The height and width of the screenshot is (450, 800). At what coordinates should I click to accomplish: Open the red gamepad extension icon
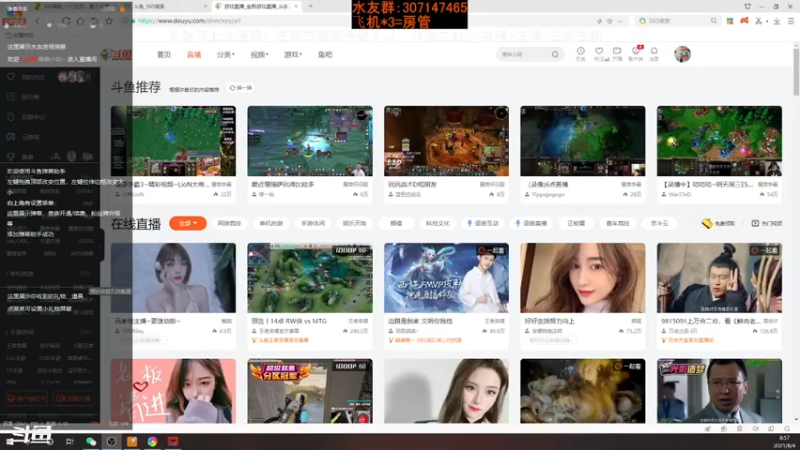click(x=744, y=21)
